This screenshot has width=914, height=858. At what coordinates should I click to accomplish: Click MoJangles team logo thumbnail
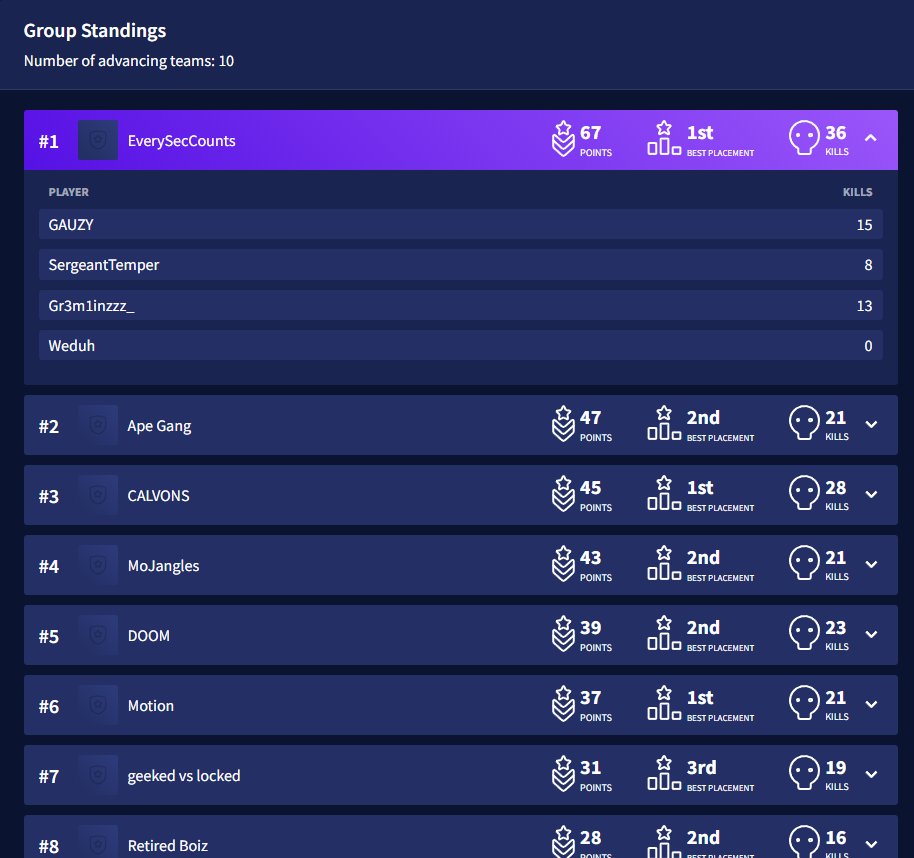click(x=98, y=565)
